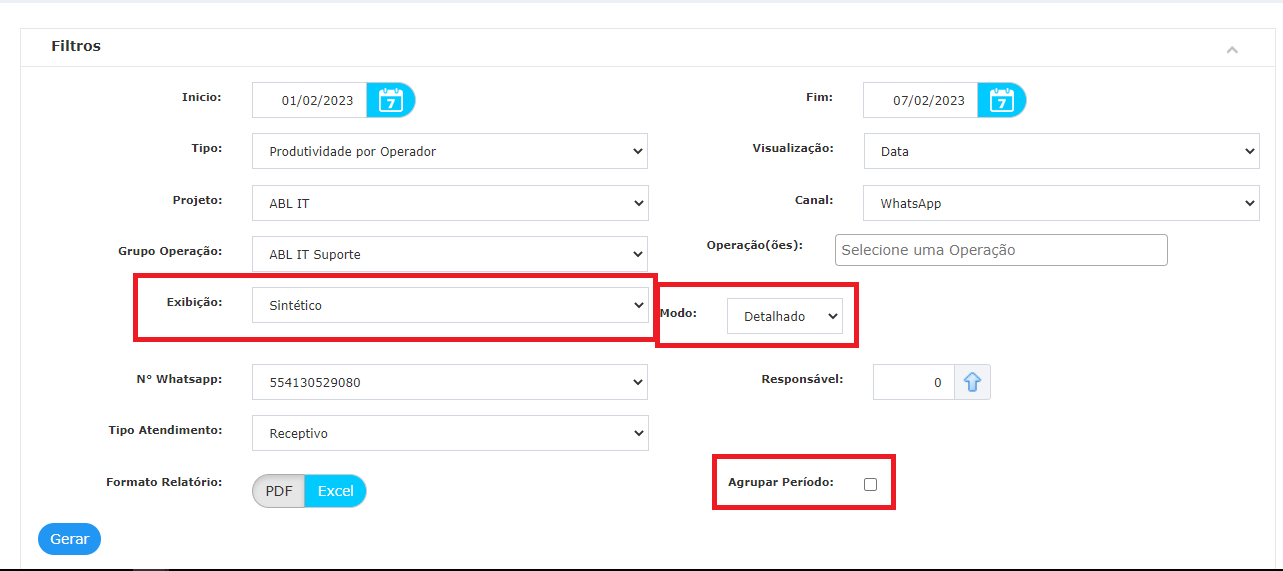This screenshot has height=571, width=1283.
Task: Check the Agrupar Período checkbox
Action: (x=870, y=484)
